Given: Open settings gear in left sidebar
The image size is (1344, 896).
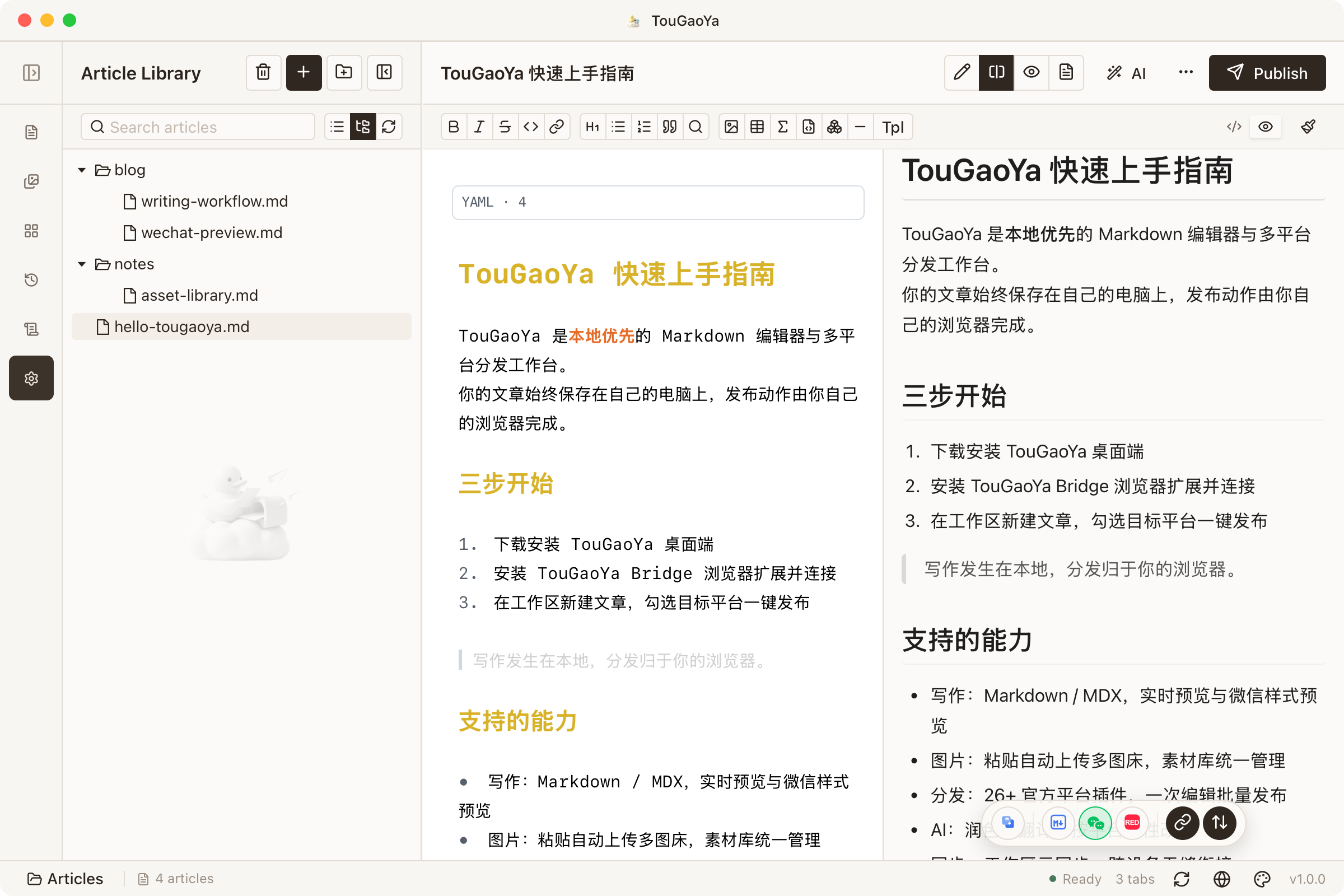Looking at the screenshot, I should [x=31, y=379].
